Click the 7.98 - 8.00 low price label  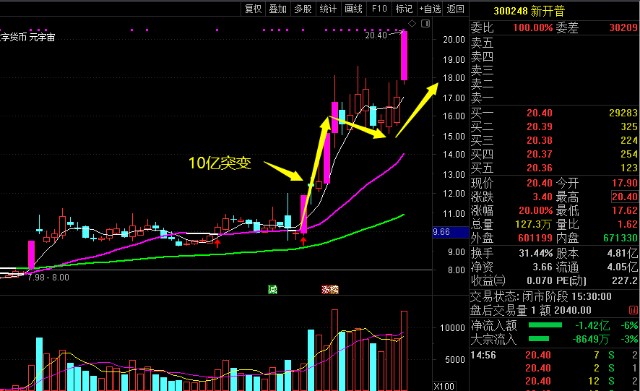[x=48, y=278]
